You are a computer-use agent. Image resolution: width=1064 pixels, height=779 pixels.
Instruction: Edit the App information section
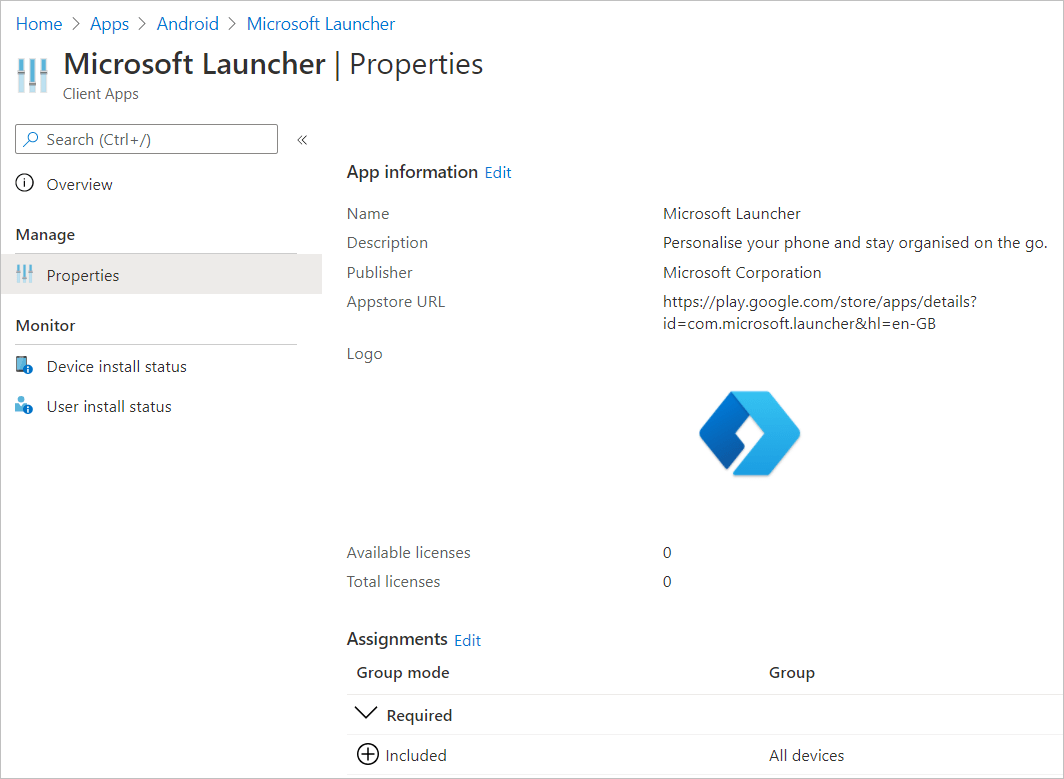[497, 173]
